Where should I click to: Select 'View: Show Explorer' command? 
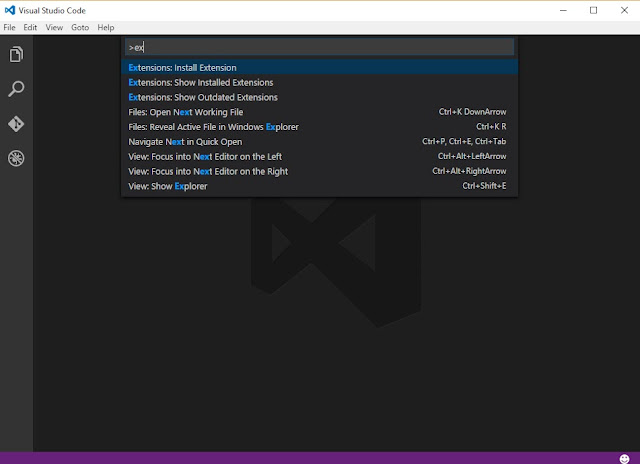[320, 186]
